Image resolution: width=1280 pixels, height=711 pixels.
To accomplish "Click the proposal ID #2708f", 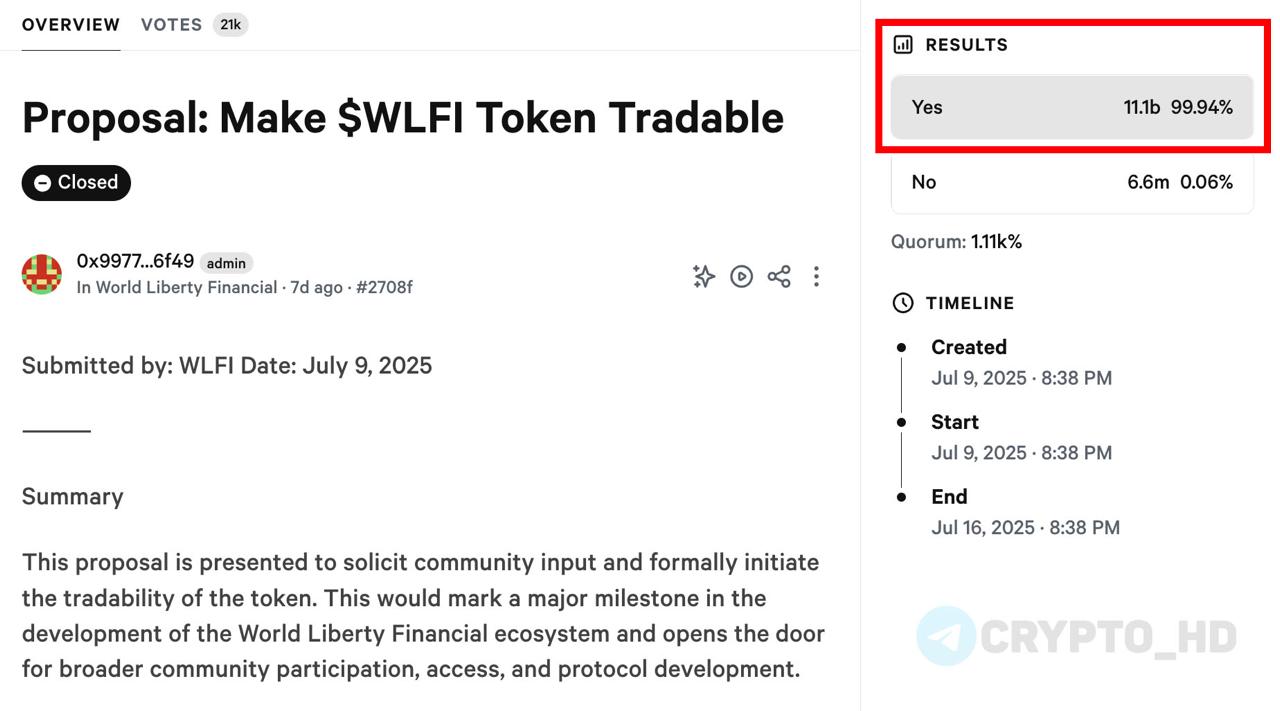I will click(384, 288).
